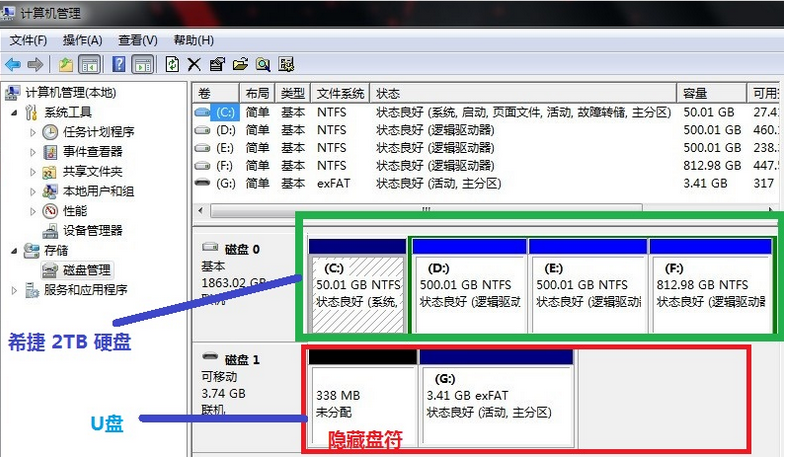Select 性能 tree item
788x460 pixels.
click(x=75, y=211)
